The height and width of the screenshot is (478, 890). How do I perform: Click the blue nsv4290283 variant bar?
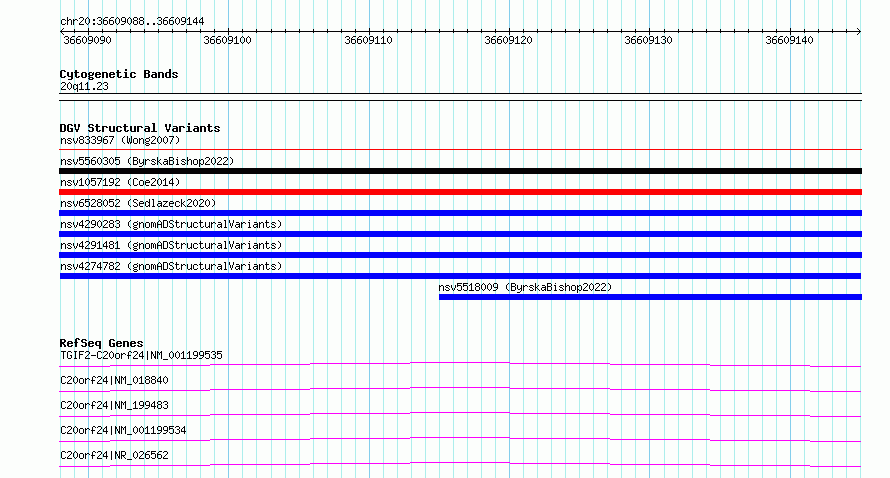coord(460,234)
